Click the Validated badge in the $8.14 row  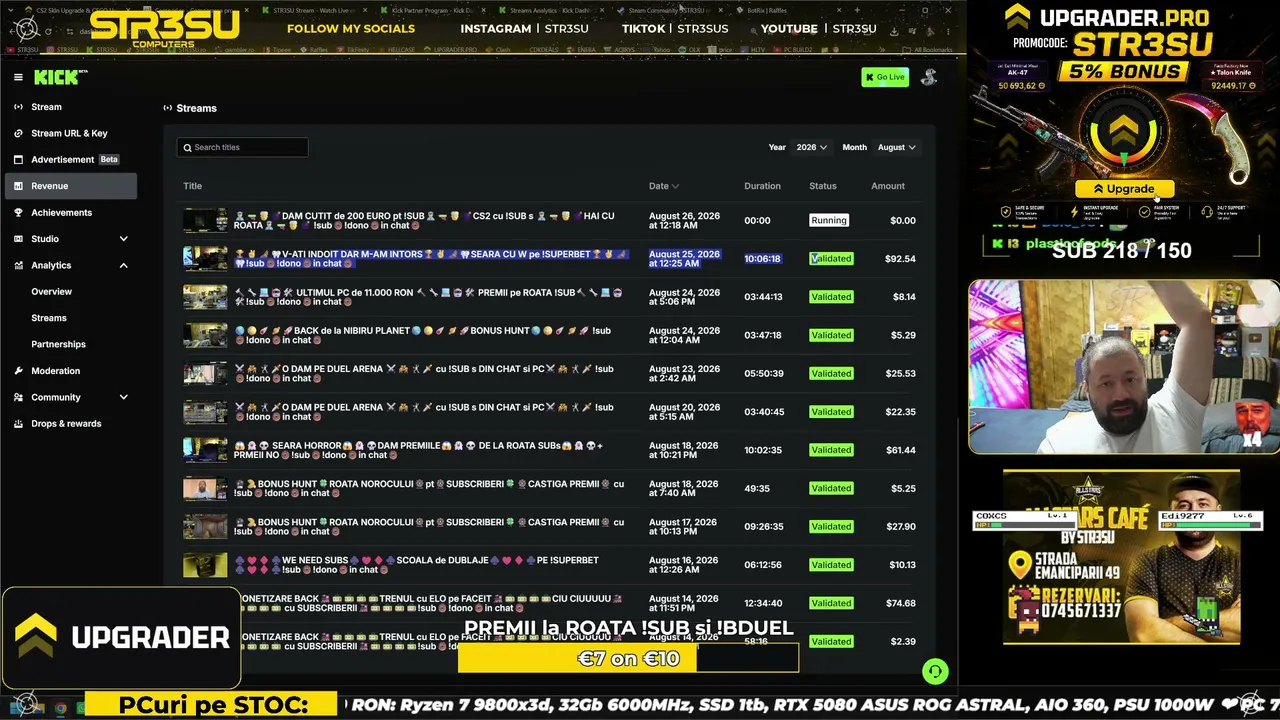click(x=831, y=297)
